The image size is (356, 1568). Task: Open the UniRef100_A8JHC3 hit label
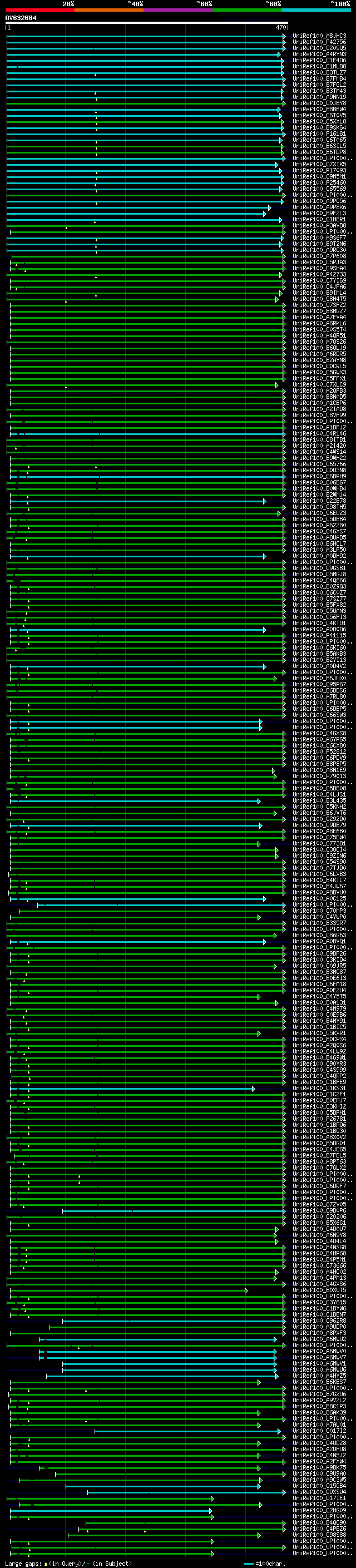(x=319, y=36)
